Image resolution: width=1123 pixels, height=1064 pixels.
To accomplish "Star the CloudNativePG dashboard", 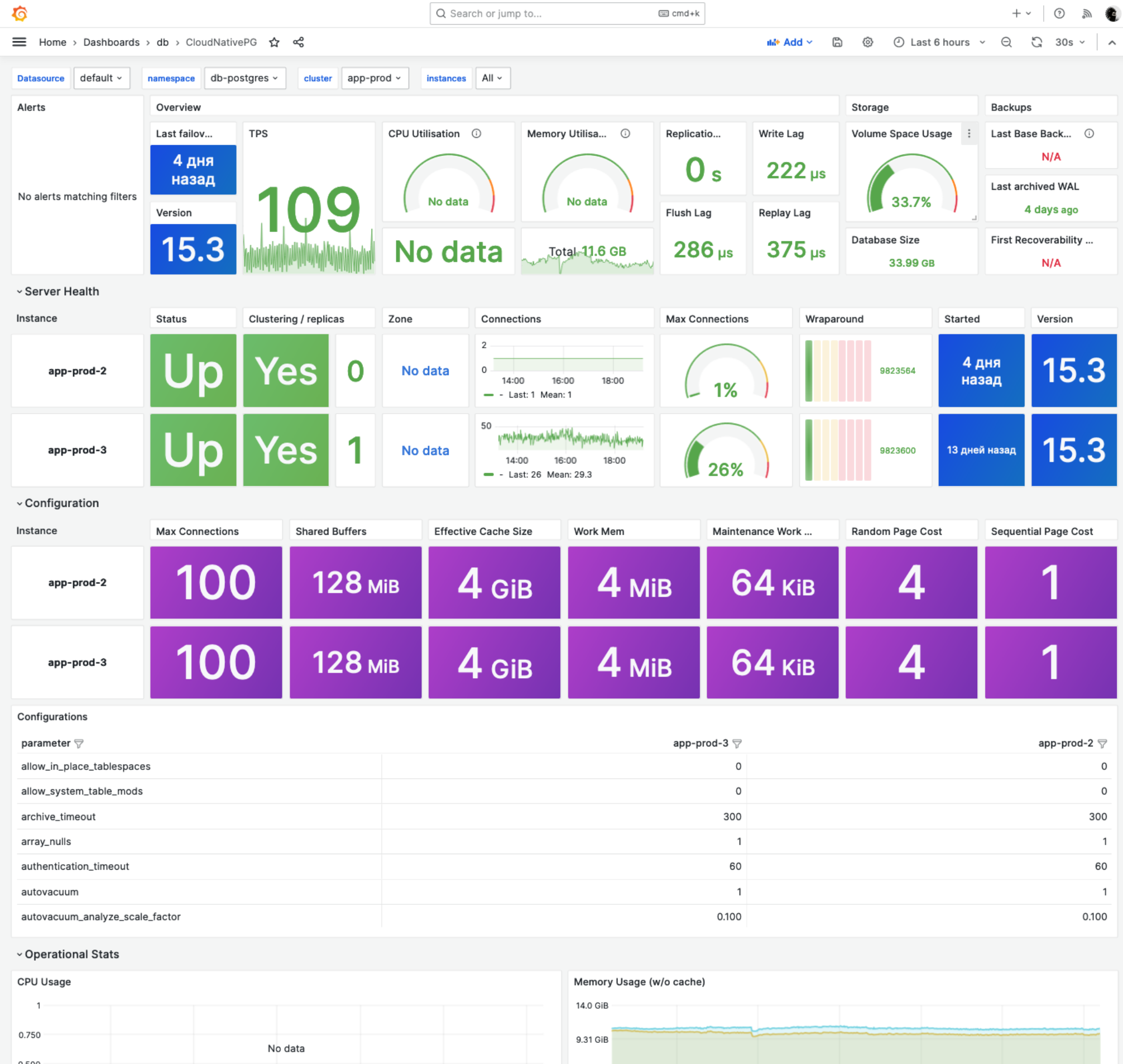I will click(274, 42).
